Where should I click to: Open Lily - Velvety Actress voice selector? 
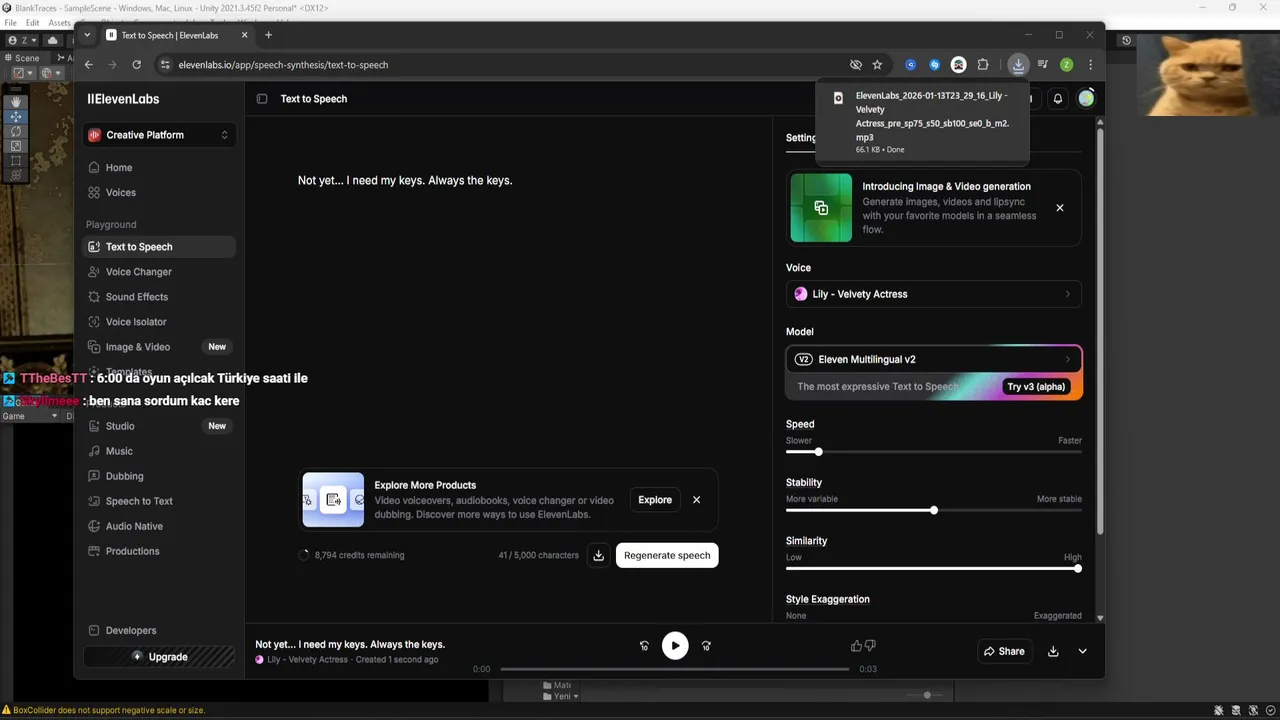coord(934,294)
